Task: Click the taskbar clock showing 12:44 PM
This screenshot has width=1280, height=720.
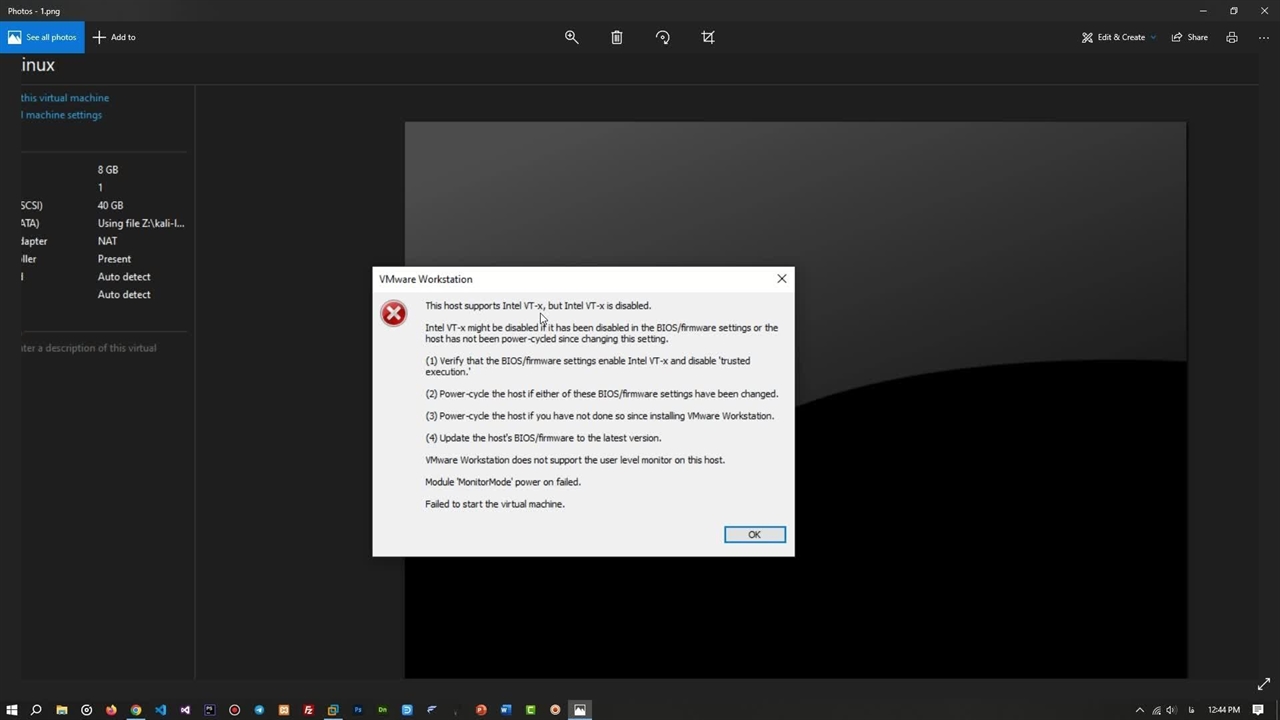Action: [1224, 710]
